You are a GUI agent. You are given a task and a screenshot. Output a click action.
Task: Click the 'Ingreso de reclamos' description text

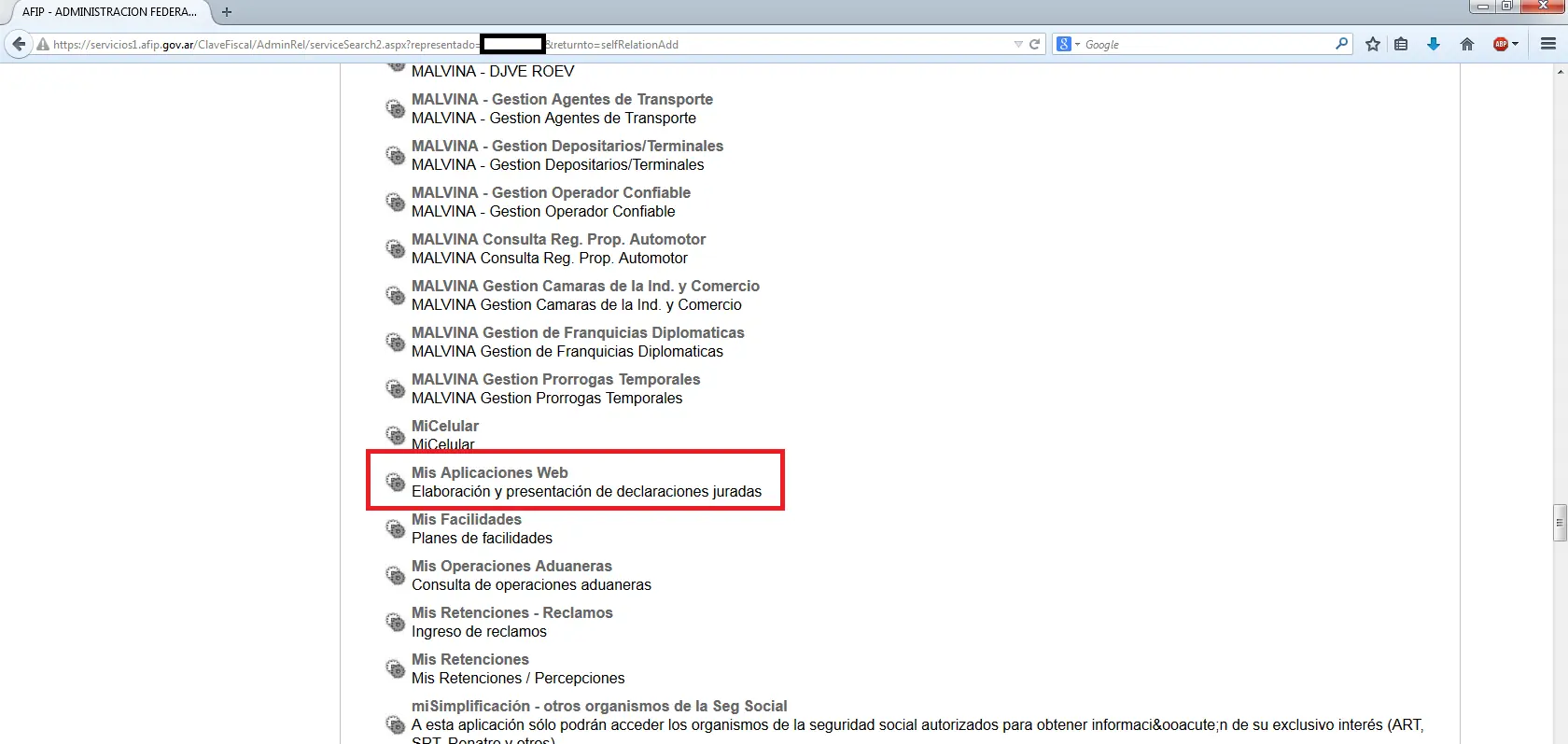point(479,631)
